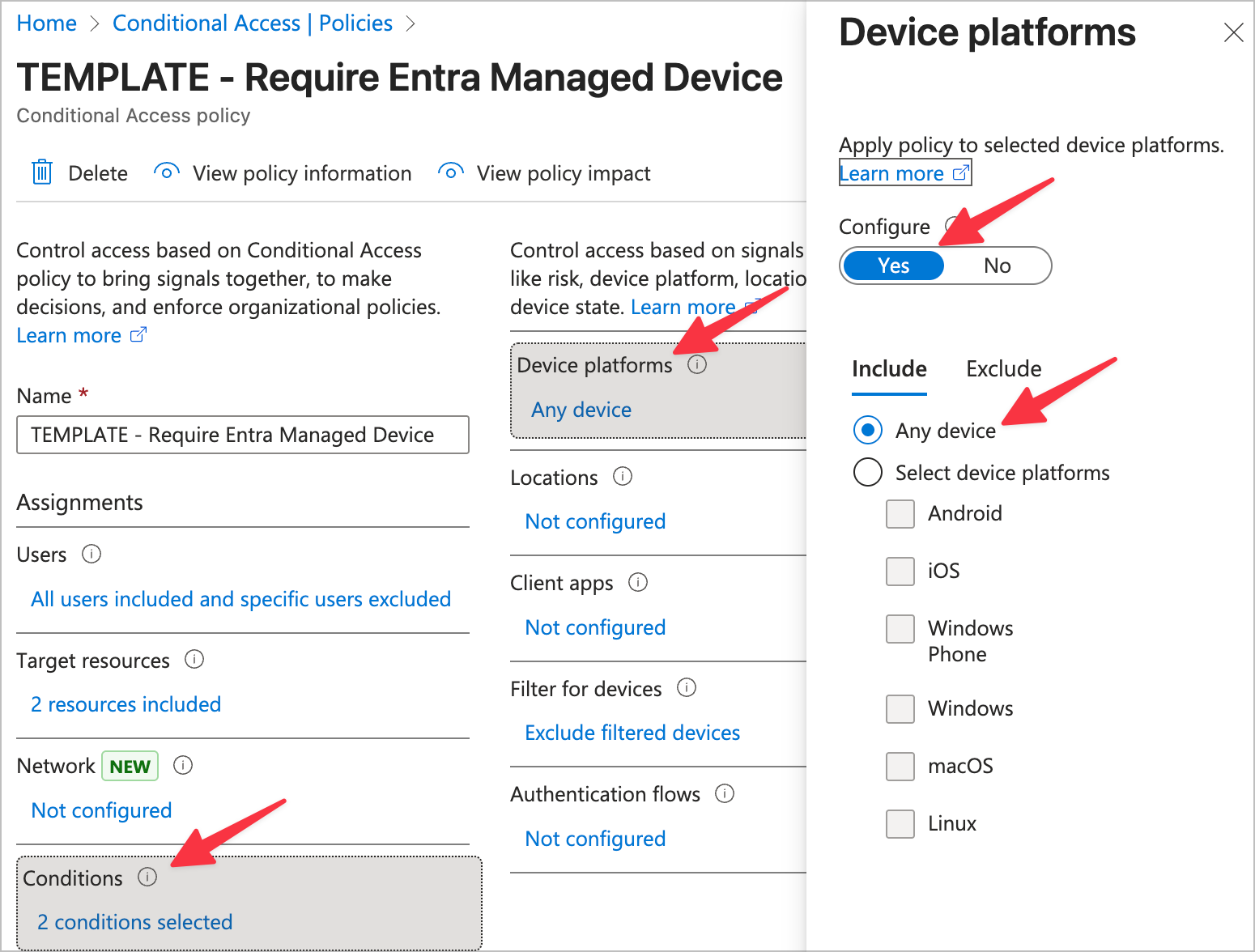Tick the Linux checkbox
The height and width of the screenshot is (952, 1255).
pos(900,824)
